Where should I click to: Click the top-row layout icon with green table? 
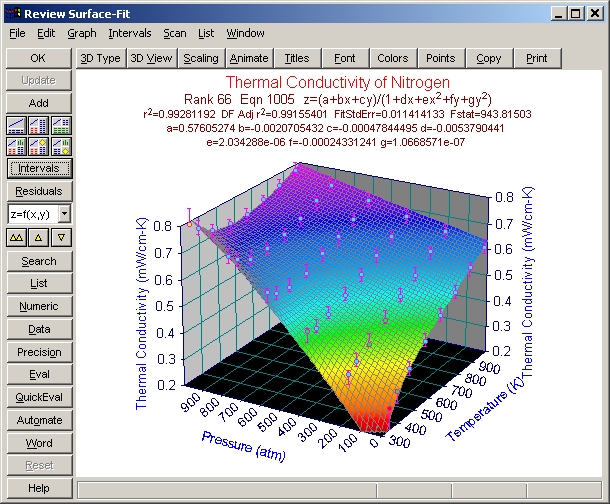[60, 125]
